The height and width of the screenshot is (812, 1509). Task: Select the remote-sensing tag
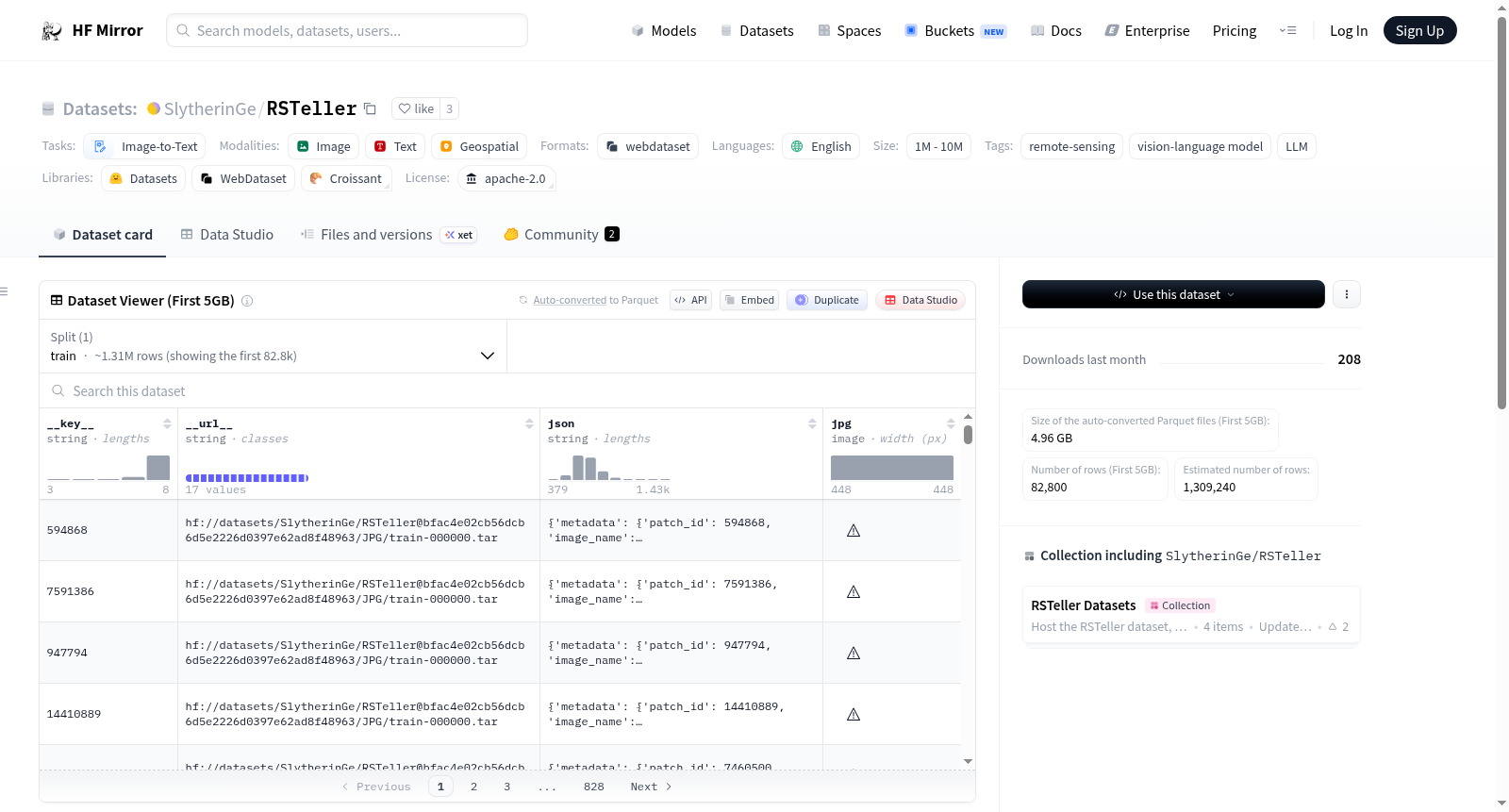[x=1071, y=146]
